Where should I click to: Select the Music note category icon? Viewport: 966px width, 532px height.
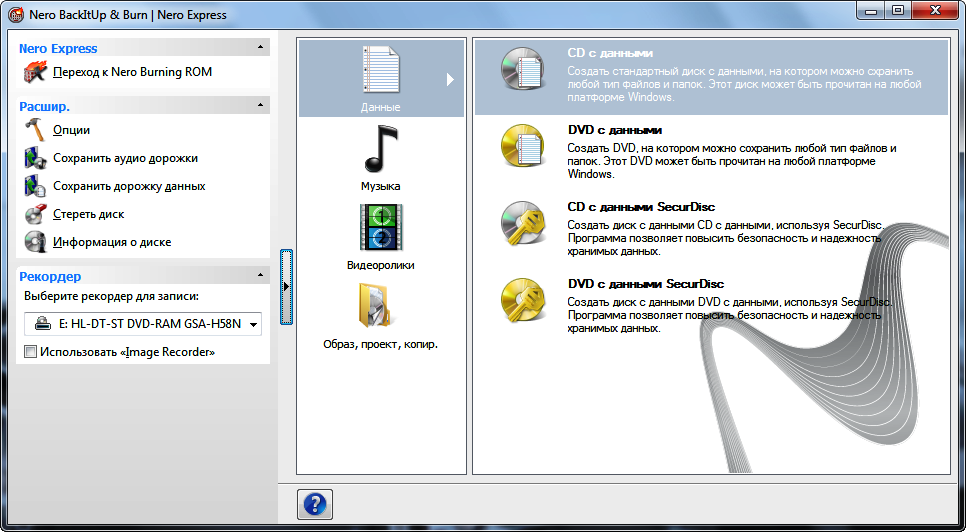pos(380,151)
